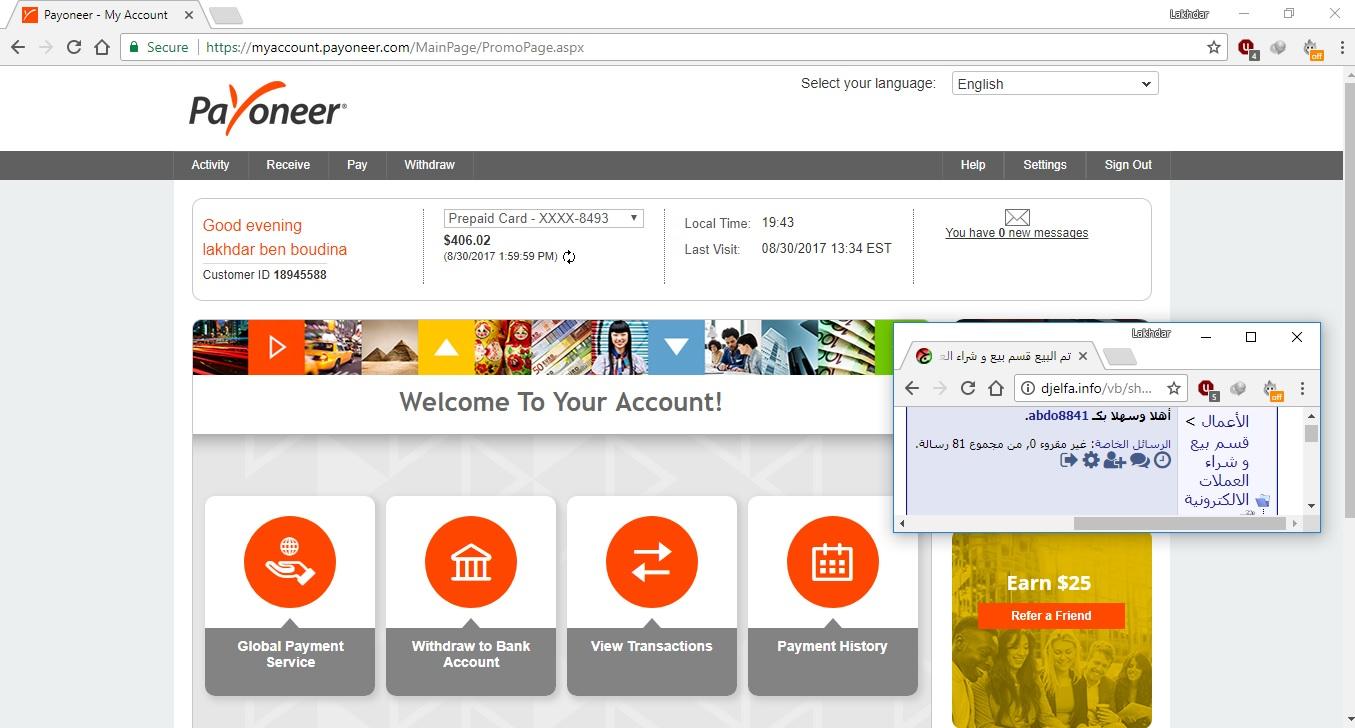Open the Activity menu

tap(210, 165)
